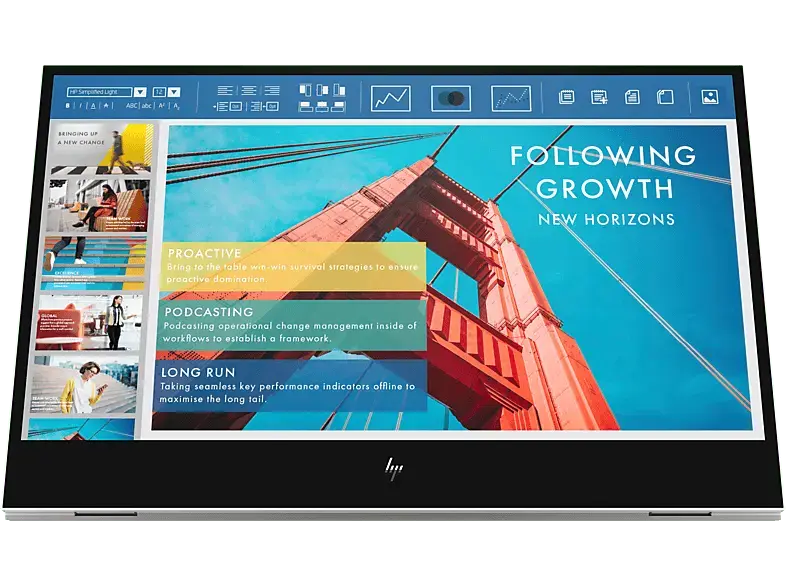This screenshot has width=786, height=587.
Task: Align objects to vertical middle
Action: click(x=323, y=90)
